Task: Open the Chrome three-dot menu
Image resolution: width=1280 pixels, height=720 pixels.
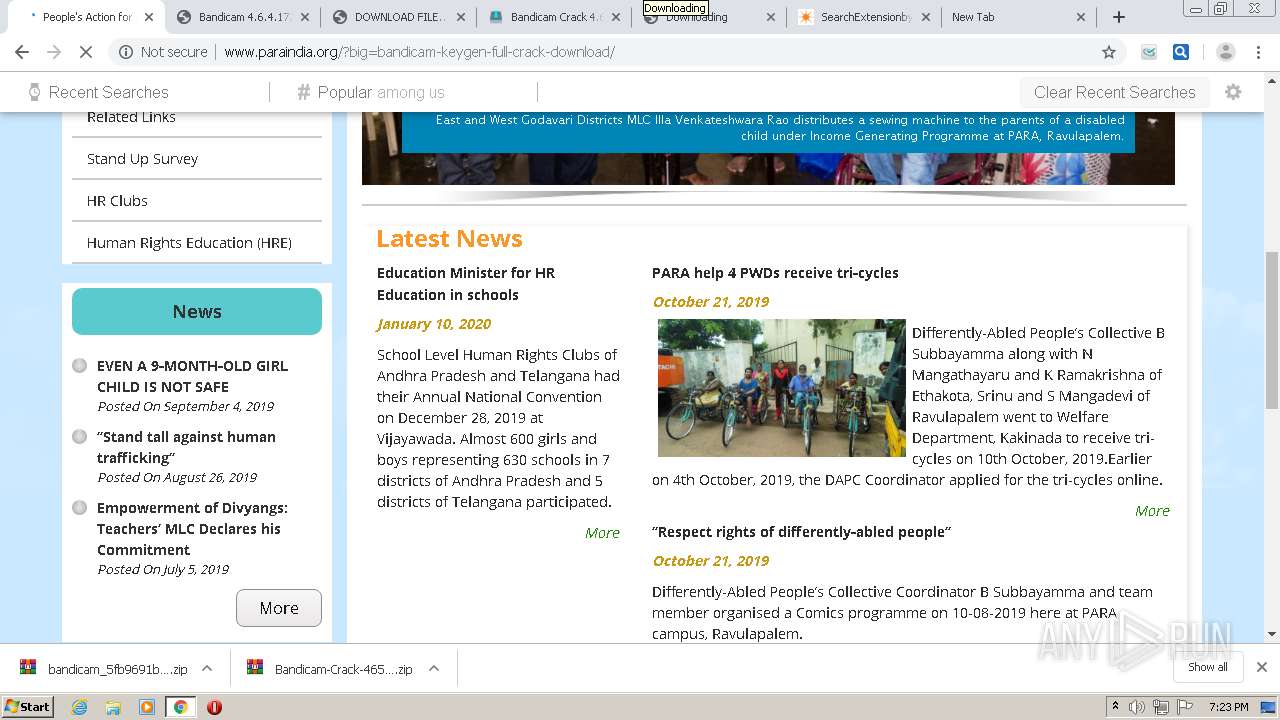Action: pyautogui.click(x=1260, y=52)
